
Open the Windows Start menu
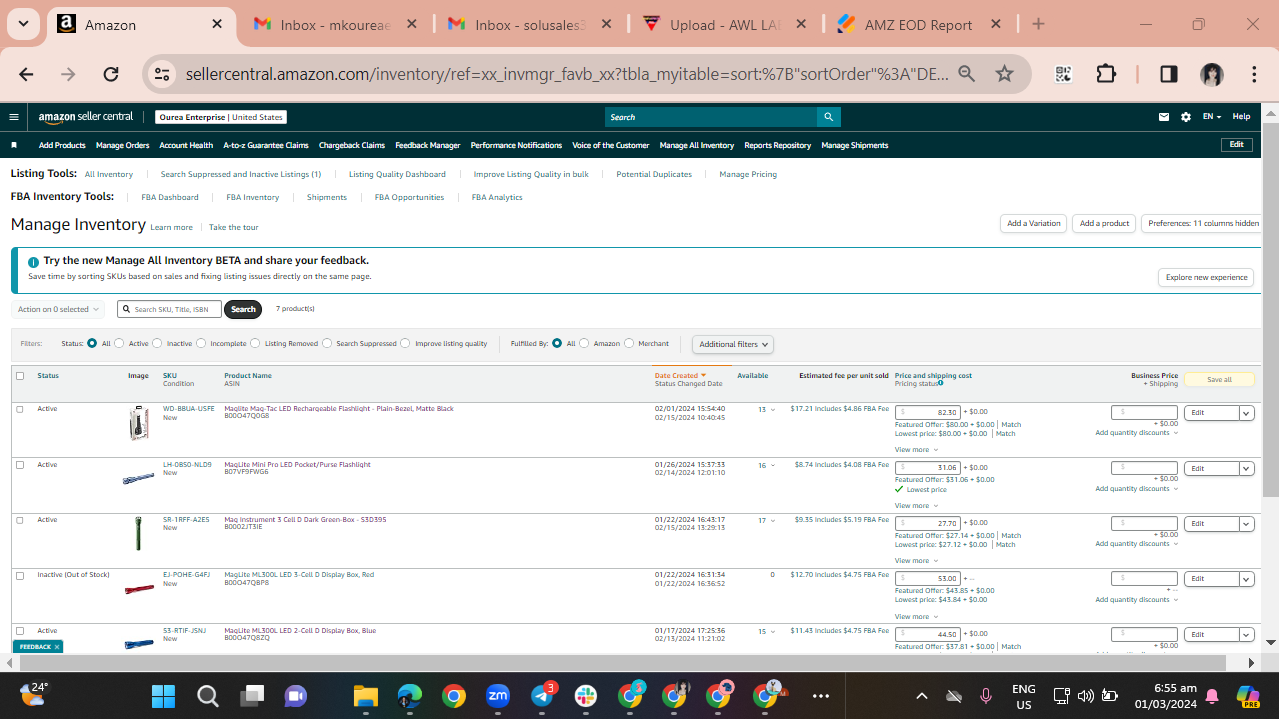click(163, 695)
